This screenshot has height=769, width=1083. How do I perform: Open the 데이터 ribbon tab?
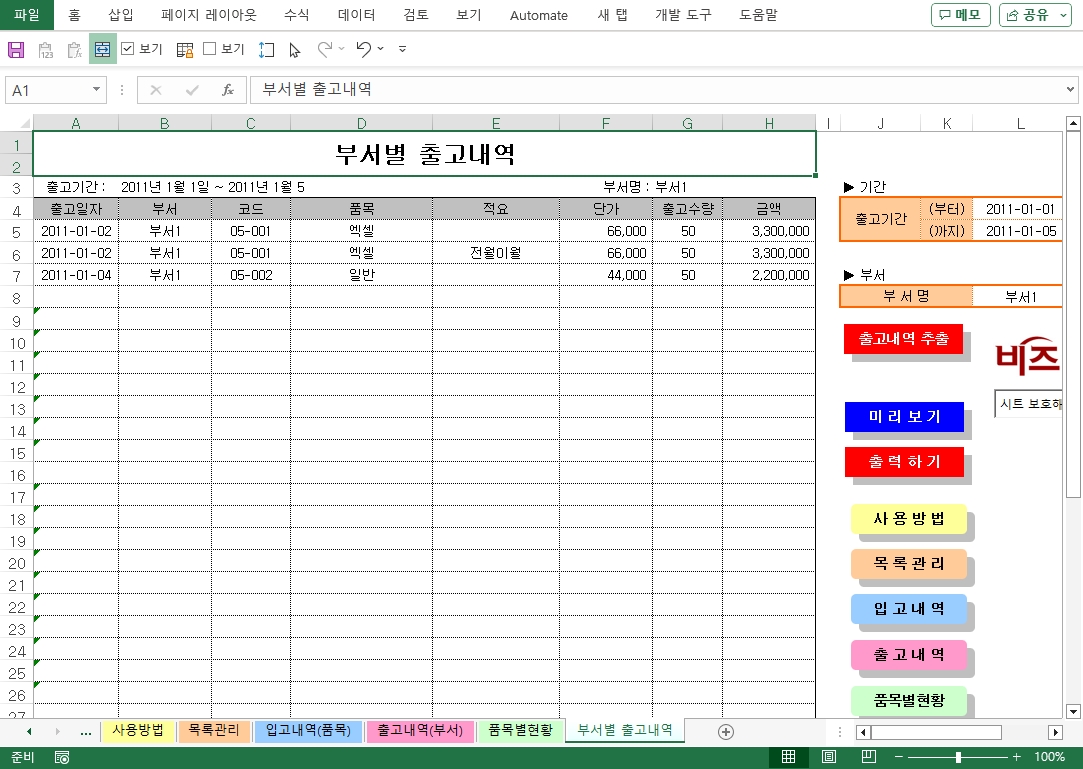point(357,15)
